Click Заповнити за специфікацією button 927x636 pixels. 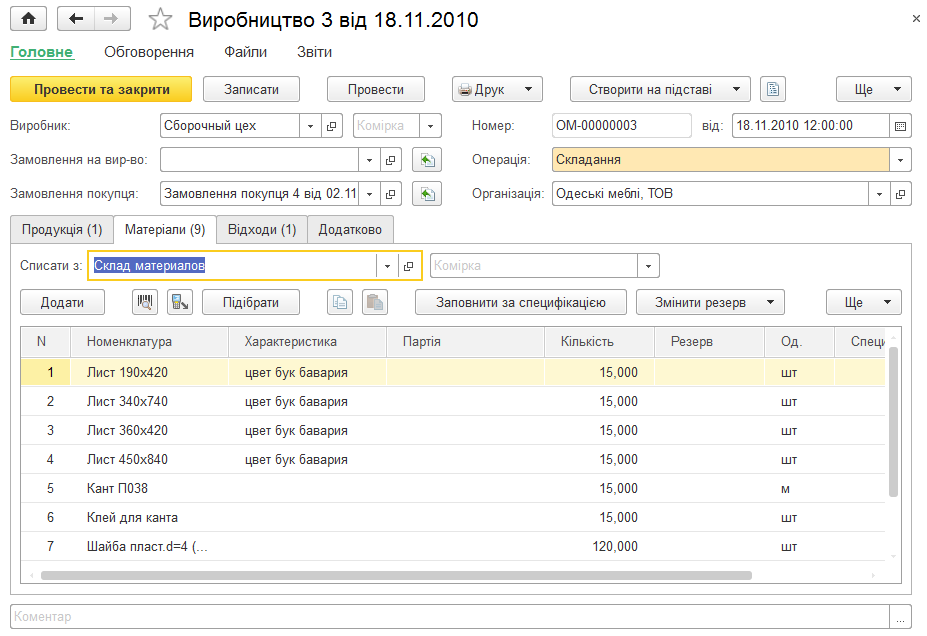(521, 302)
